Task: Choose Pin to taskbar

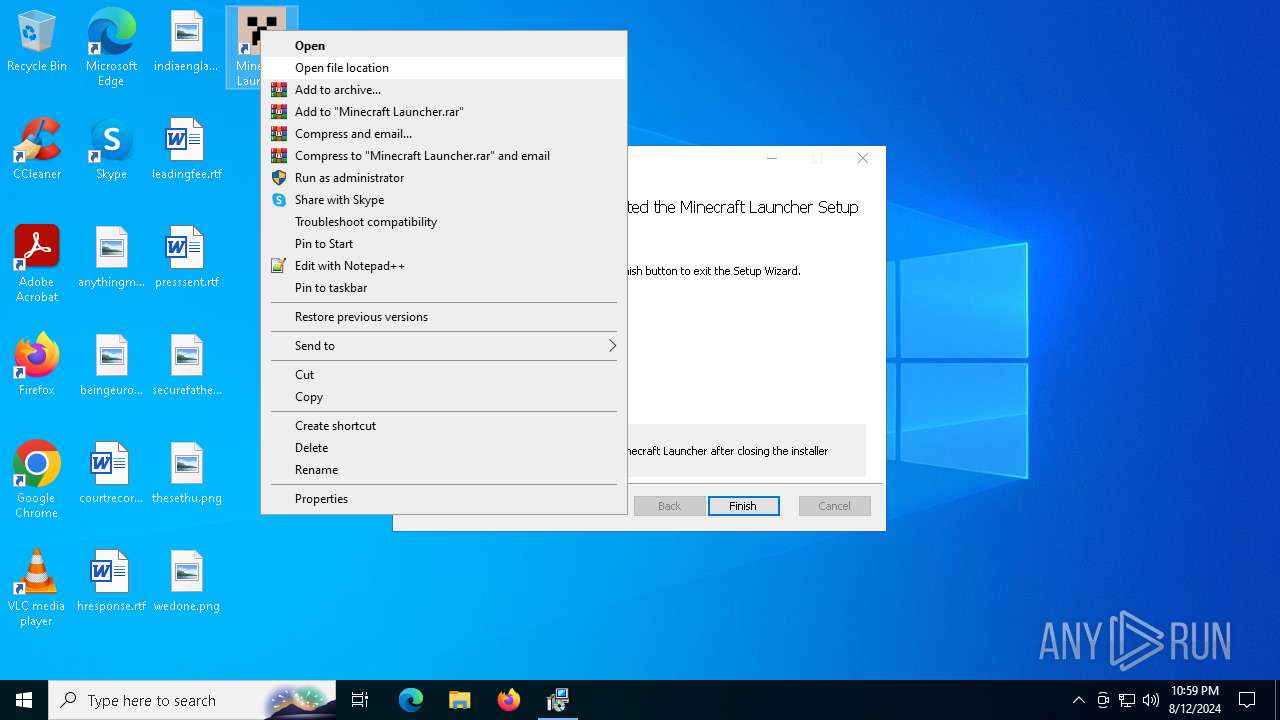Action: tap(444, 288)
